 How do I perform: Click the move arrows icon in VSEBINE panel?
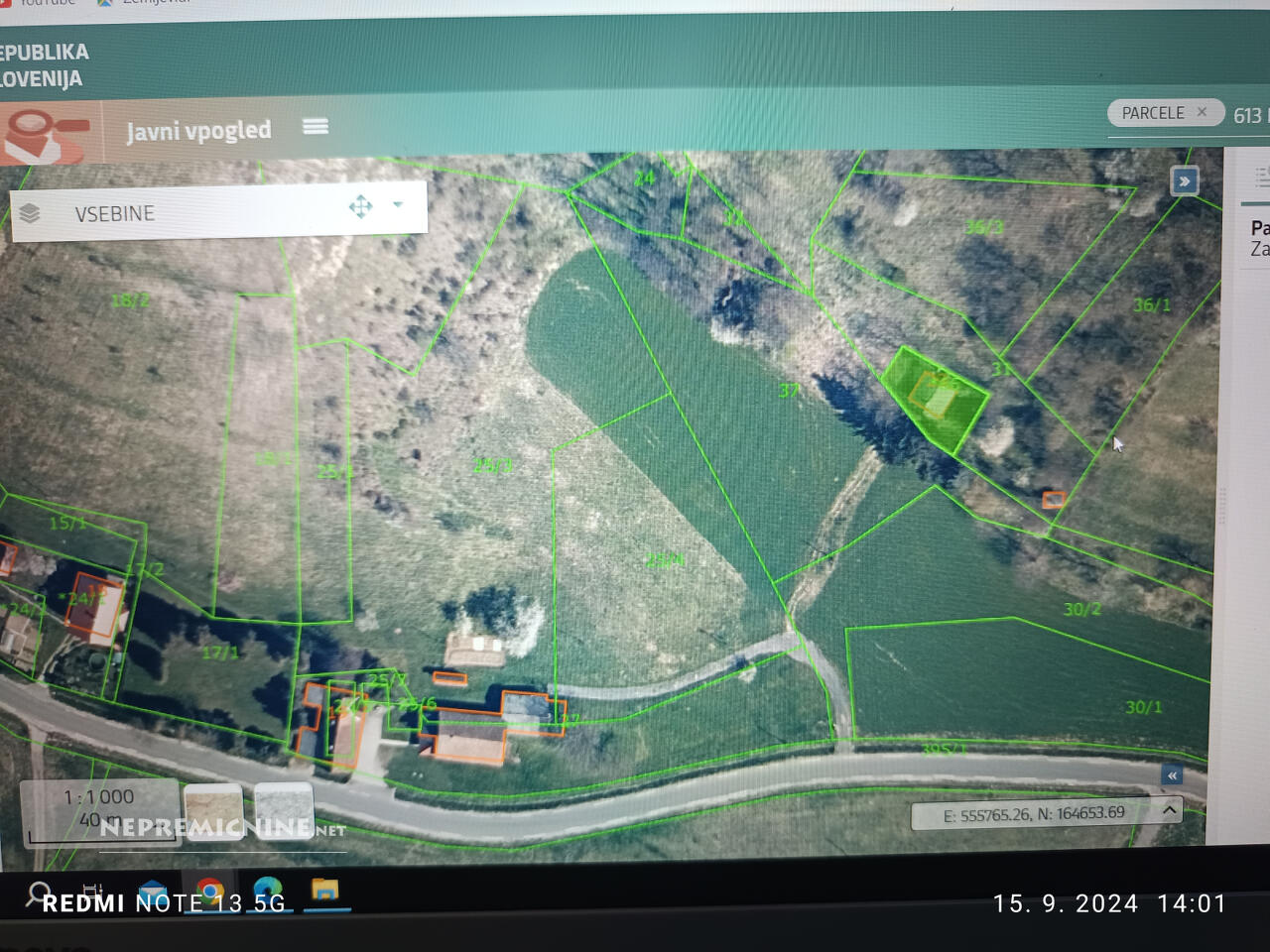(360, 206)
